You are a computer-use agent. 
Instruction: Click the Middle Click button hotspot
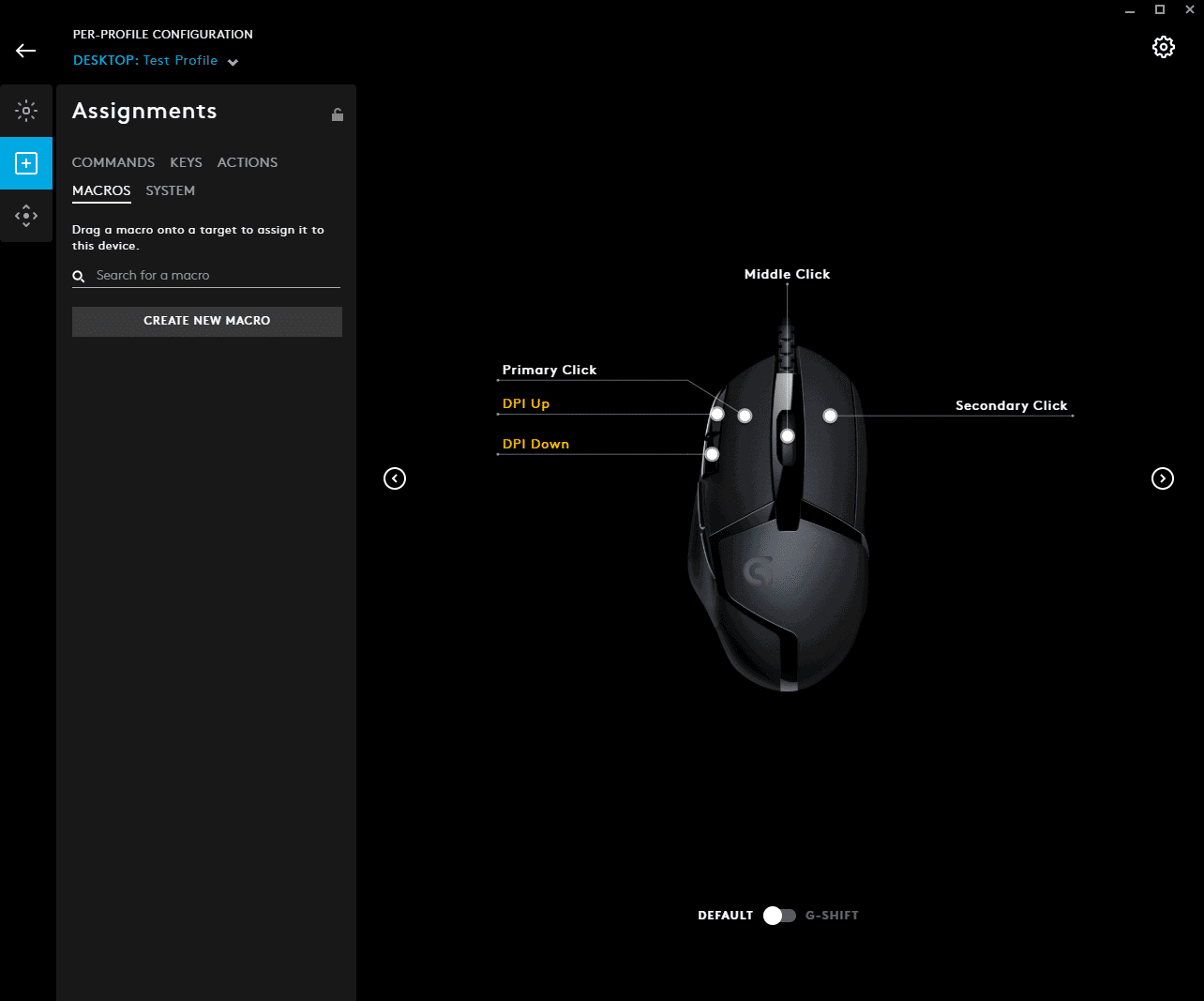coord(786,434)
